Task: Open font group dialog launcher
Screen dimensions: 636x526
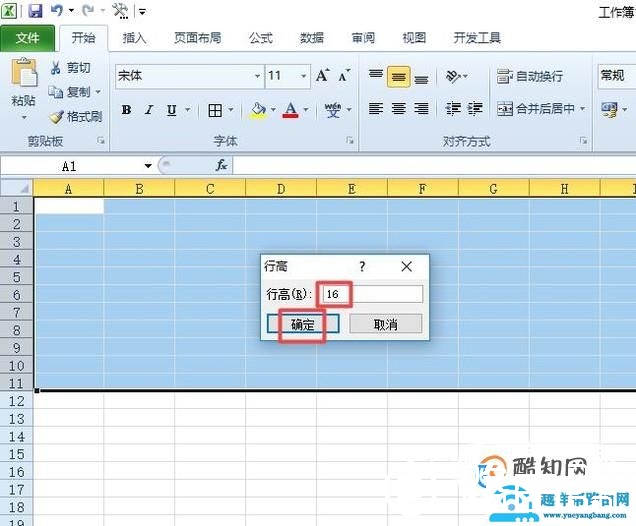Action: [x=350, y=140]
